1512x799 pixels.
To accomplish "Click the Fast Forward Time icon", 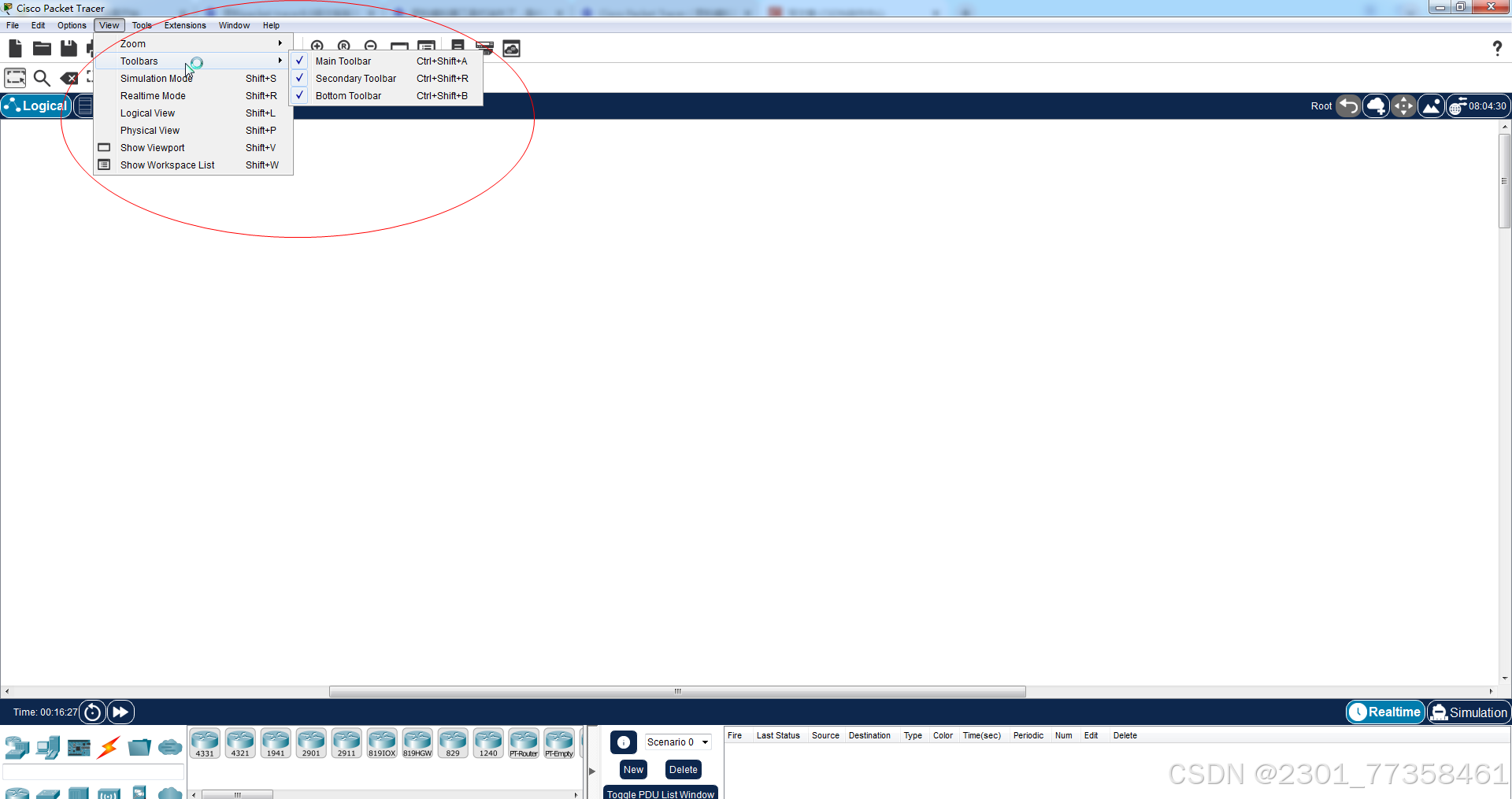I will point(120,712).
